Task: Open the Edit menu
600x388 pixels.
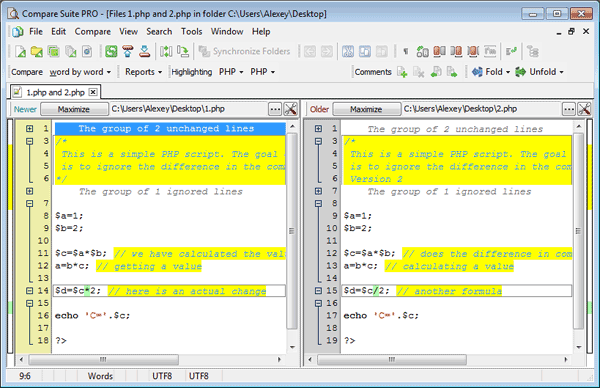Action: pos(59,31)
